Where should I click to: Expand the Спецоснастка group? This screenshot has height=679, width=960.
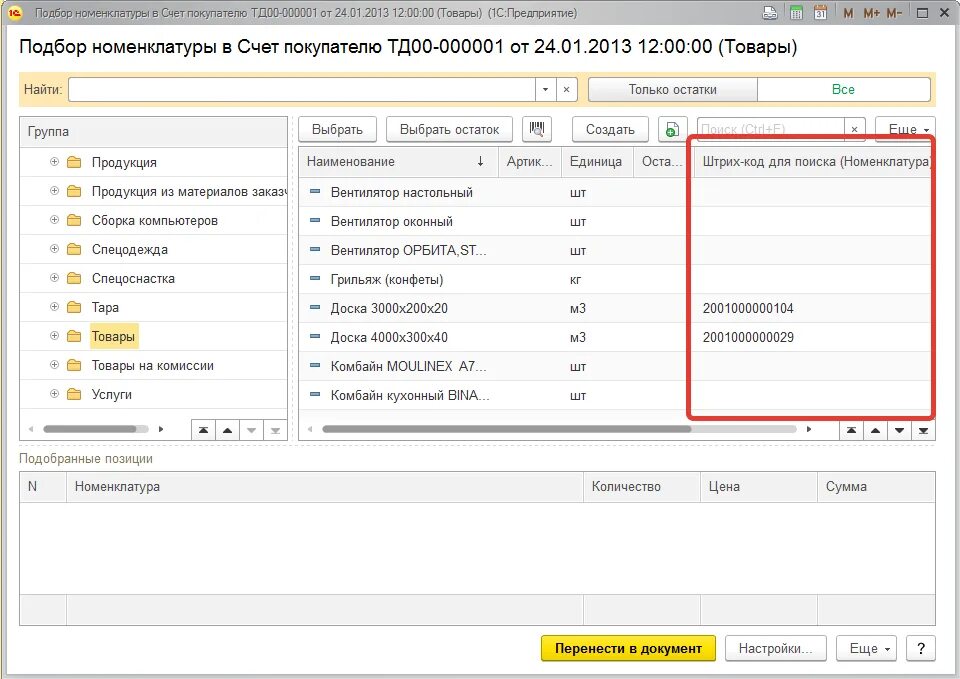[x=54, y=277]
